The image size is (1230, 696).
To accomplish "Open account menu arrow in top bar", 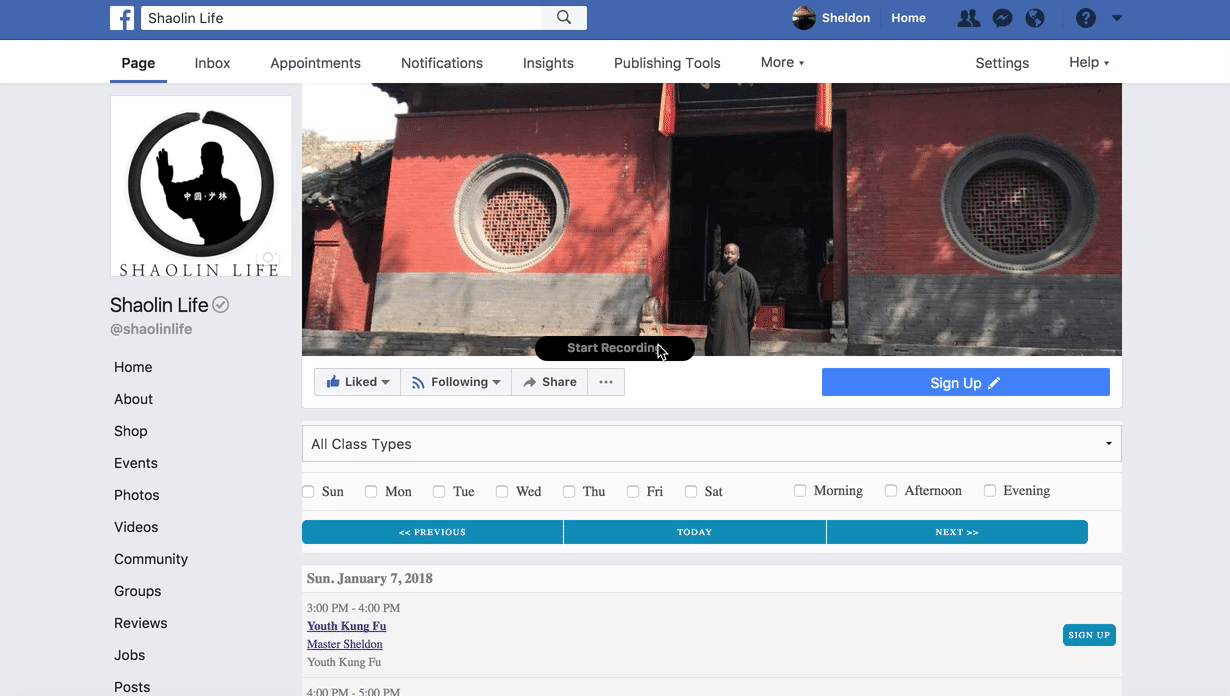I will pyautogui.click(x=1117, y=18).
